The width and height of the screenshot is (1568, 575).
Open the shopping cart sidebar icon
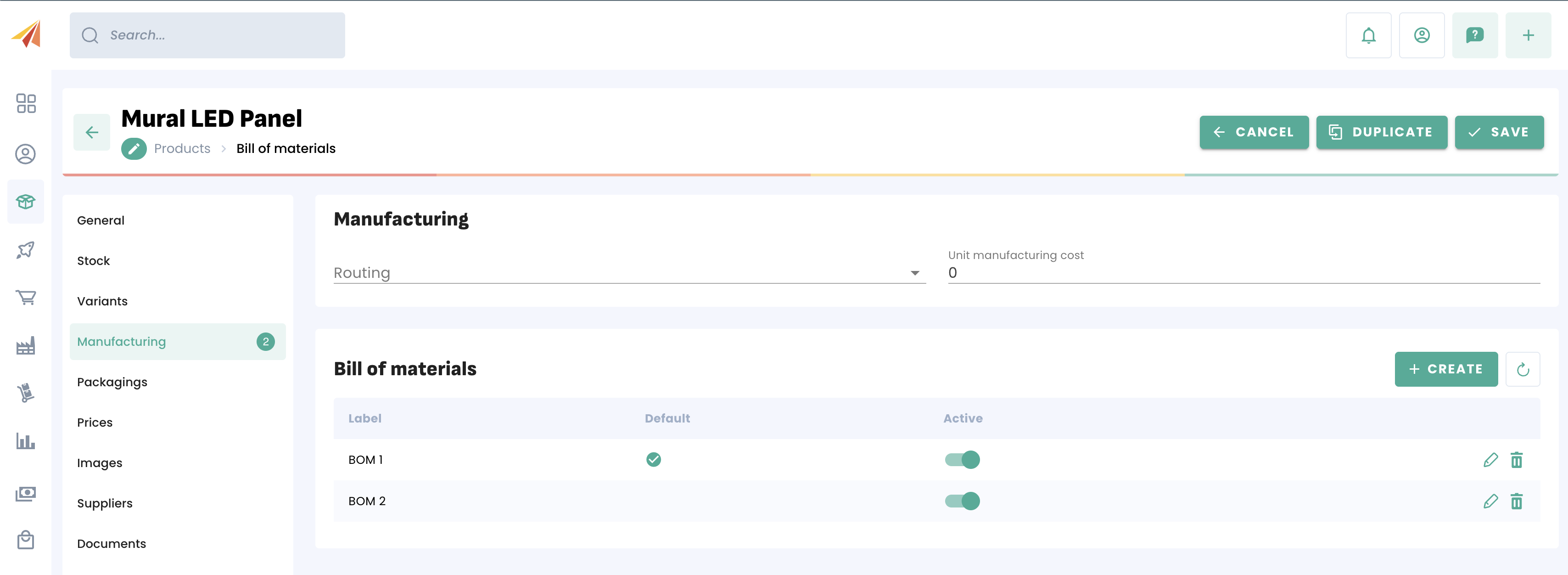tap(26, 297)
